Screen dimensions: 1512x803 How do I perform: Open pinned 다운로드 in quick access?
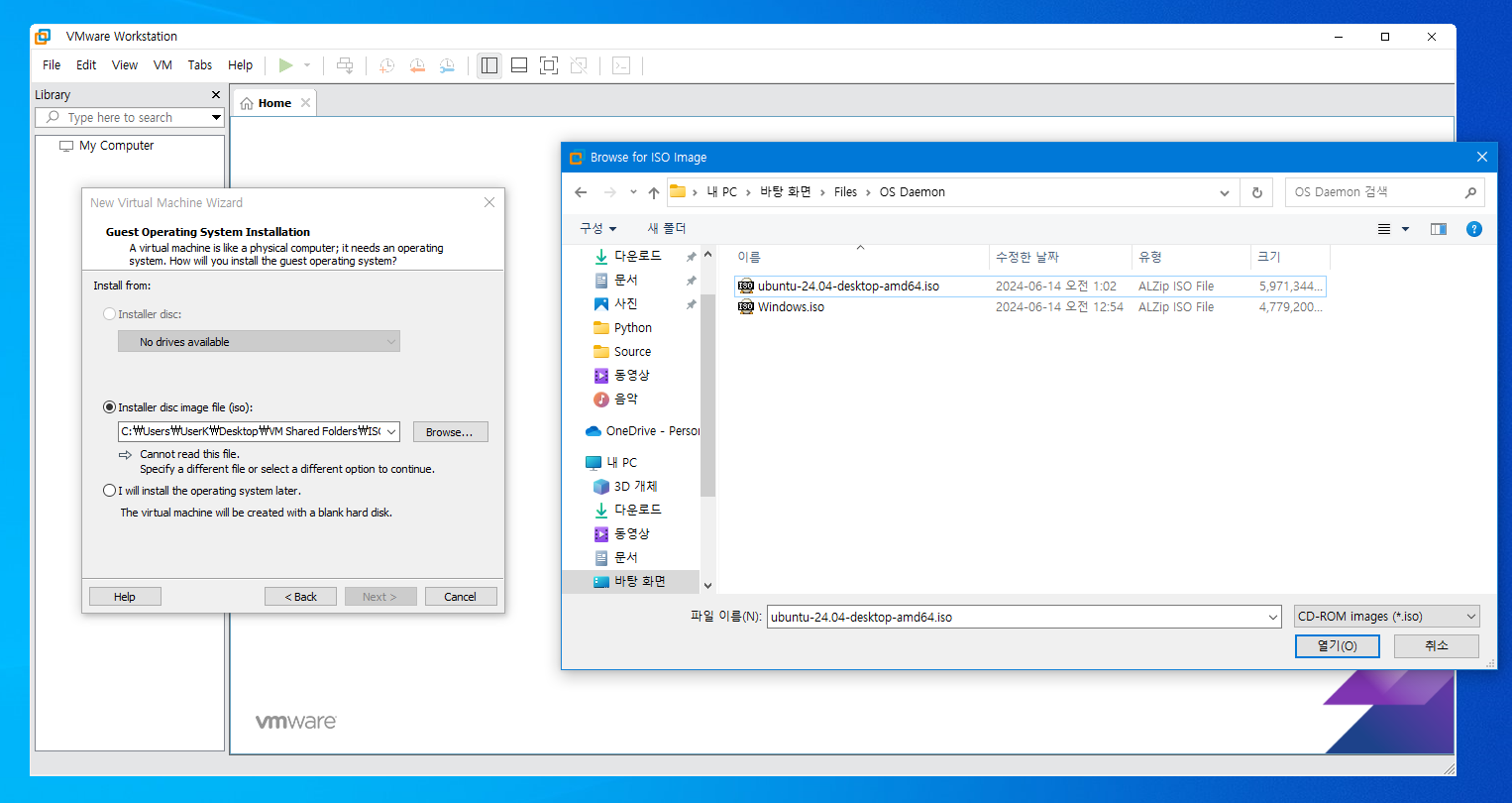coord(637,256)
